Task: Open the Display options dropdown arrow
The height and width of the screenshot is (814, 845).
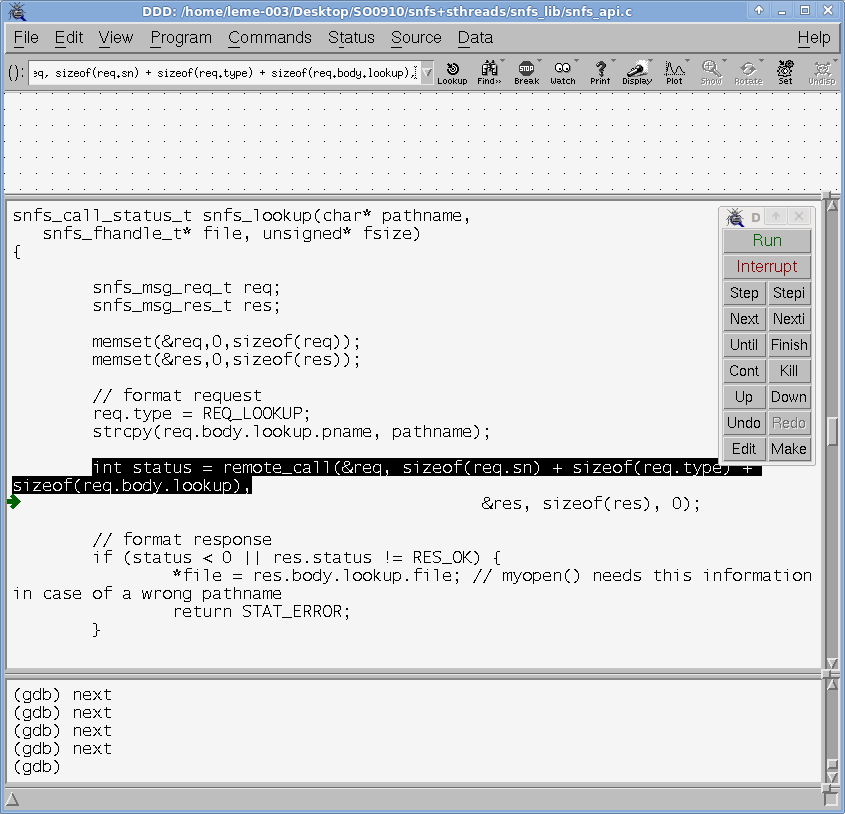Action: [650, 61]
